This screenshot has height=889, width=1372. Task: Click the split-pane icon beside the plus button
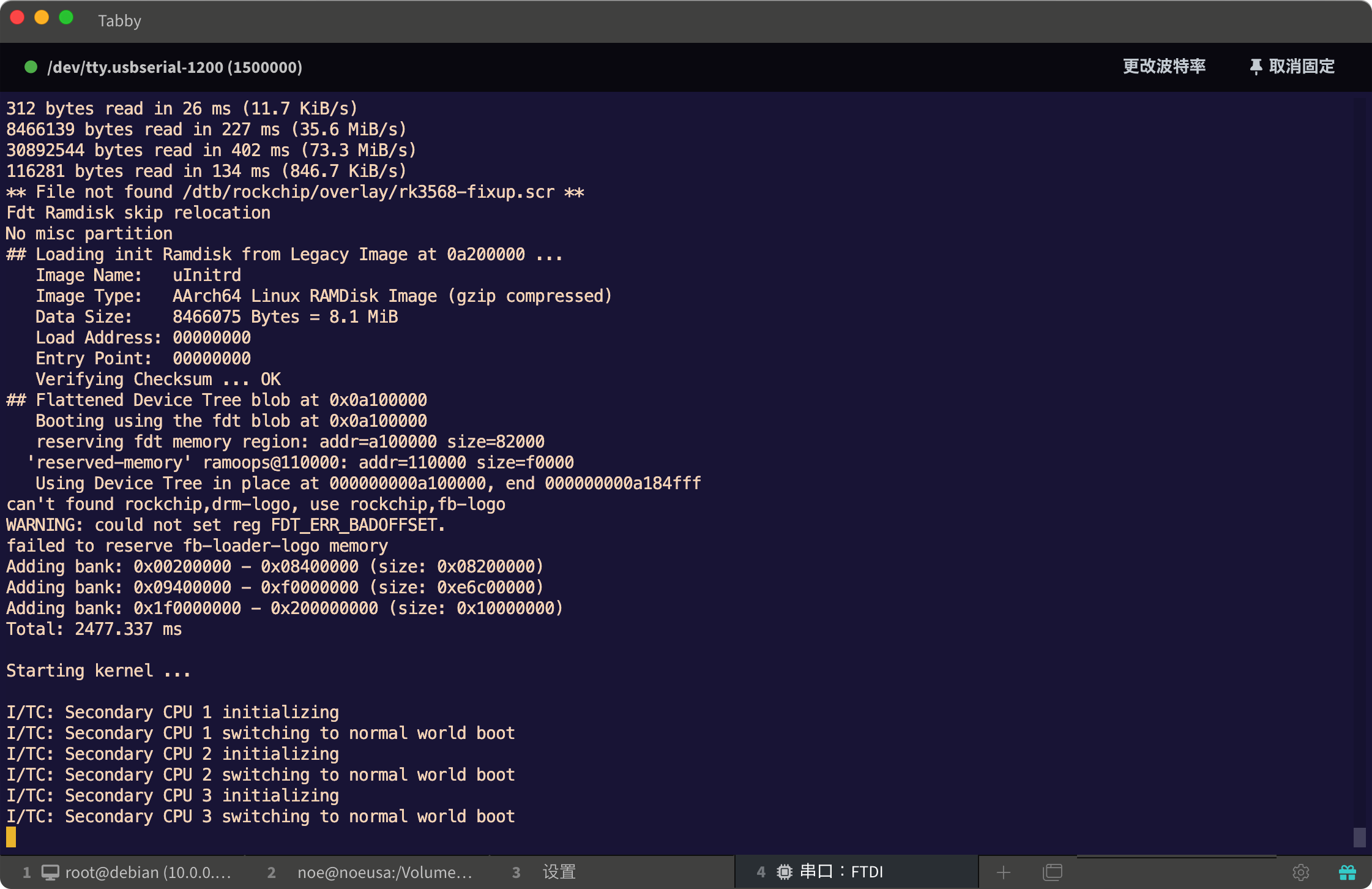[x=1054, y=872]
